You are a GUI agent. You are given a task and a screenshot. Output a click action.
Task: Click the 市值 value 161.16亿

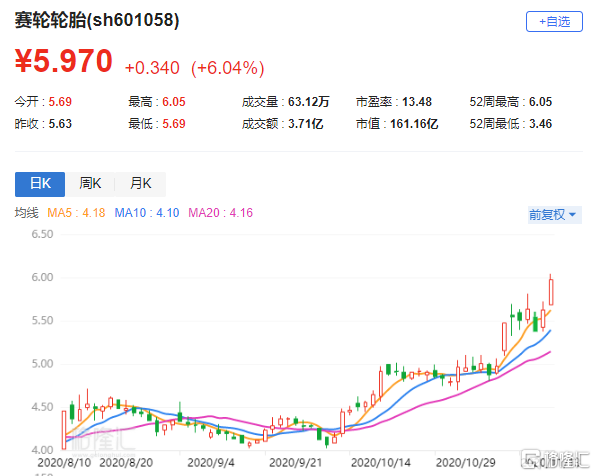(414, 124)
